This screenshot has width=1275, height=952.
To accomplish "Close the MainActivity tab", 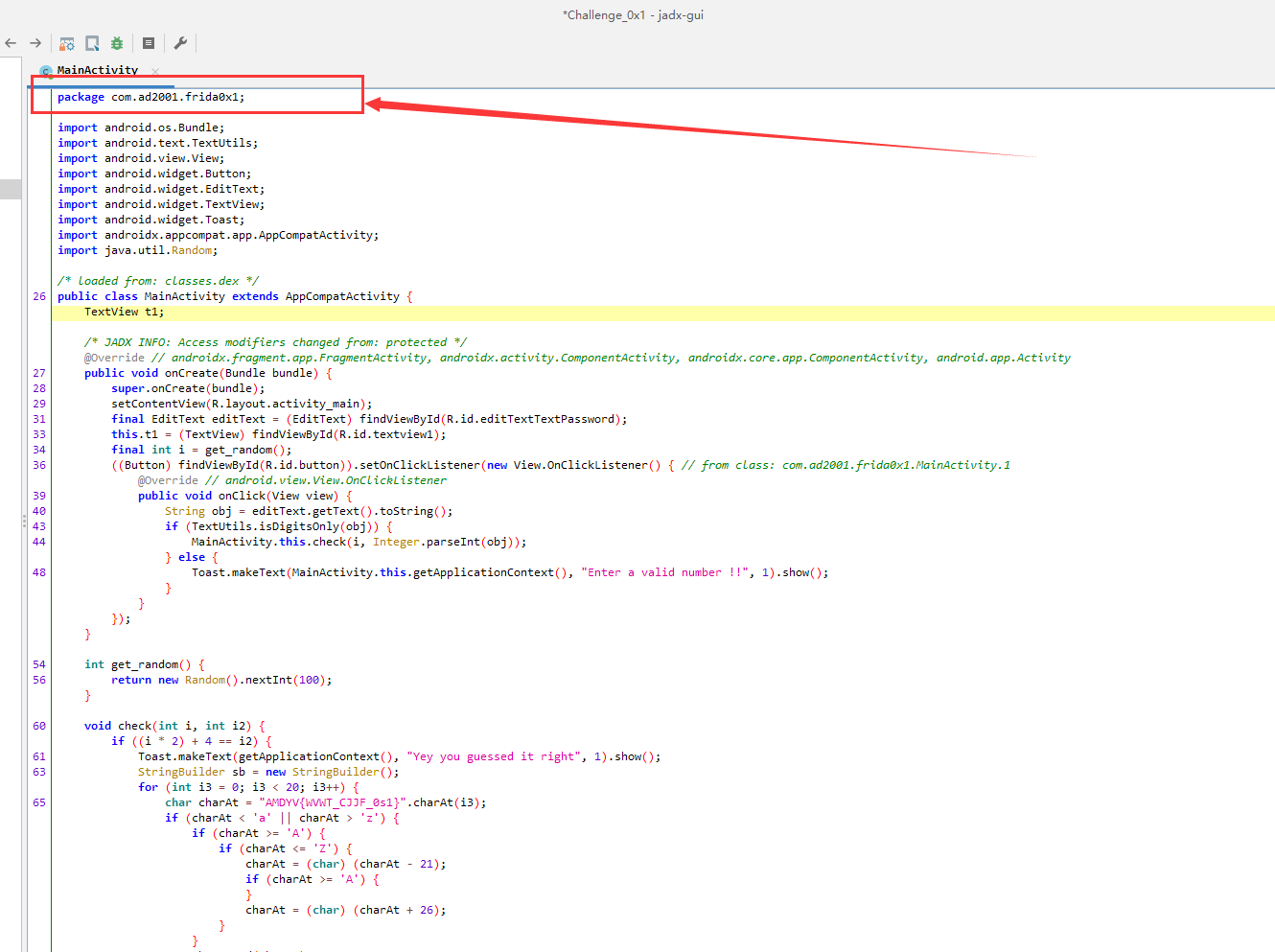I will coord(155,71).
